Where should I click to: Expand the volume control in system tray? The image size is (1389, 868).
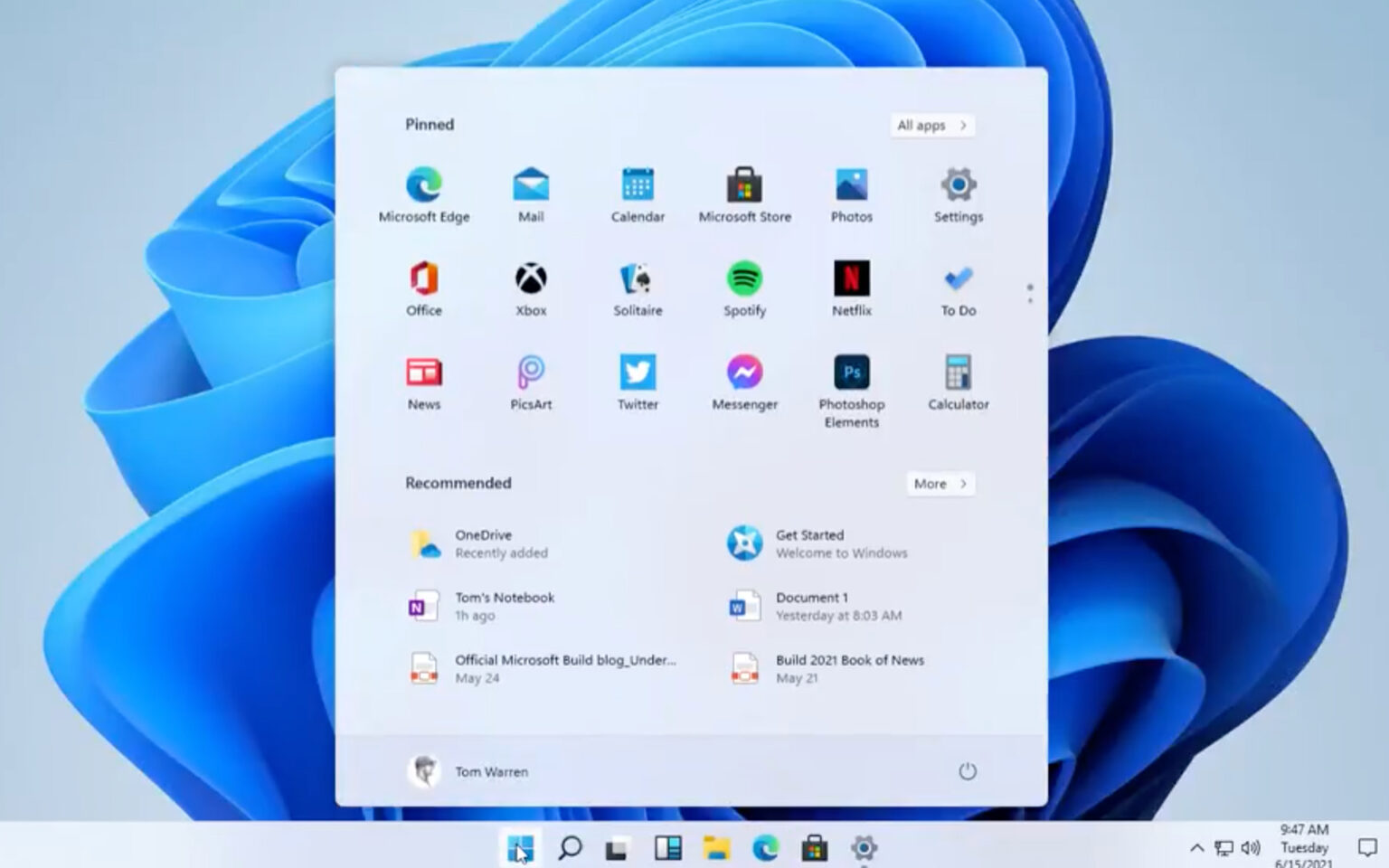[x=1252, y=848]
